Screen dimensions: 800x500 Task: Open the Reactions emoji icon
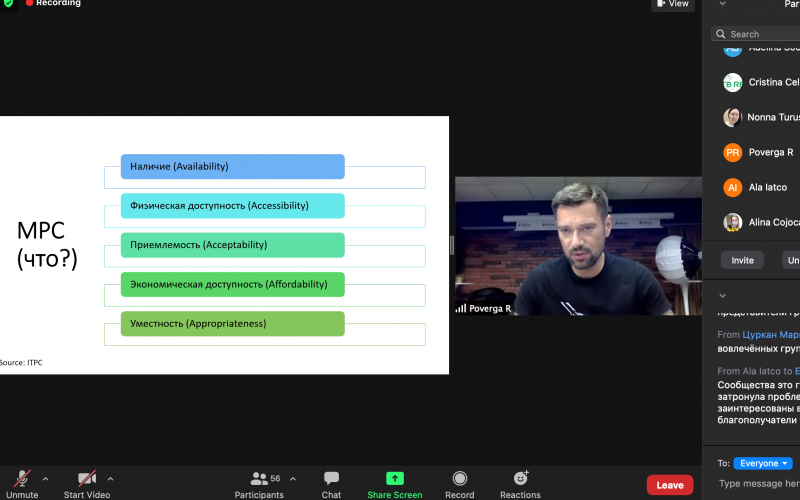[520, 479]
